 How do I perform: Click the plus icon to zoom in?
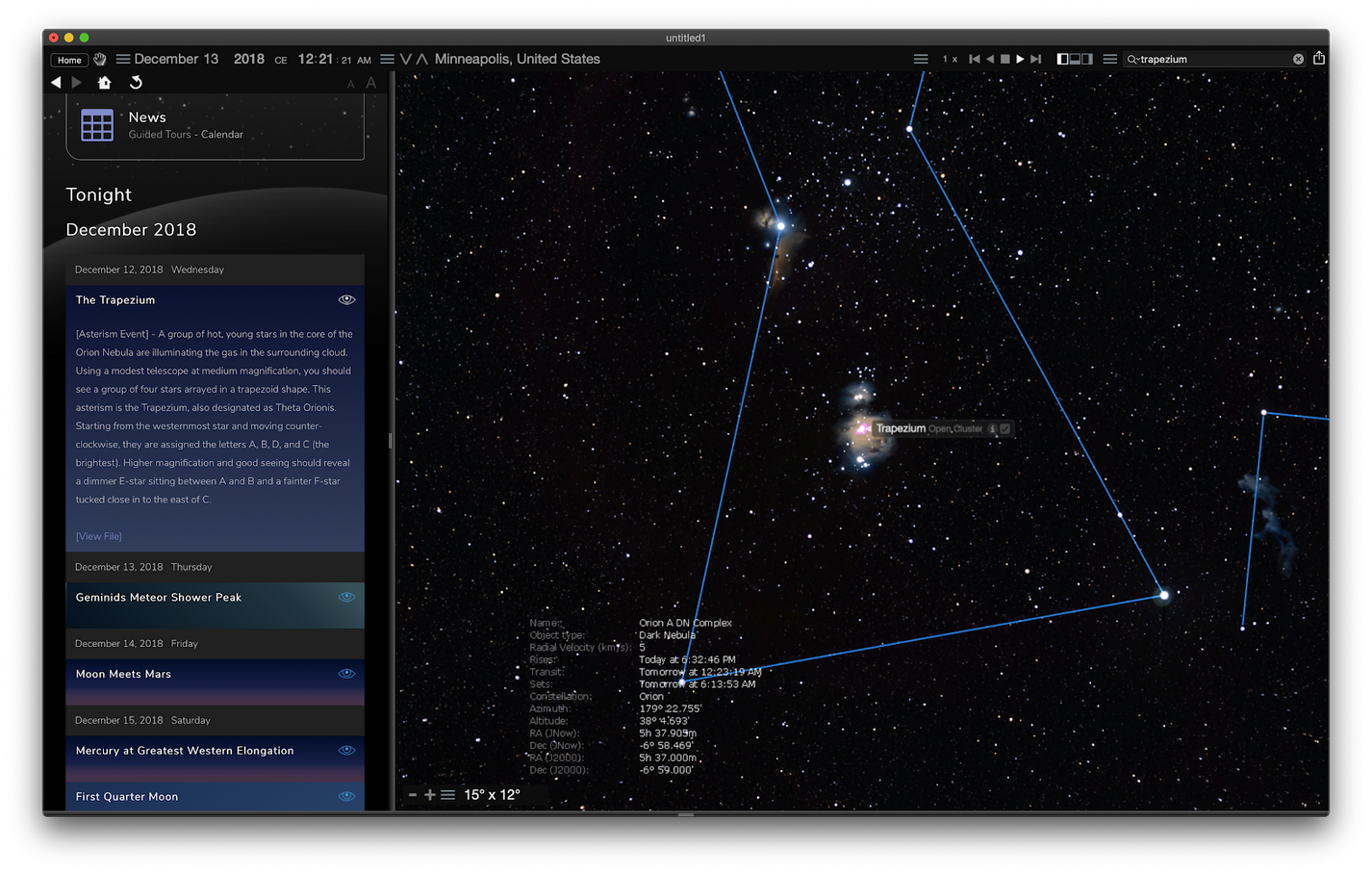click(x=429, y=794)
